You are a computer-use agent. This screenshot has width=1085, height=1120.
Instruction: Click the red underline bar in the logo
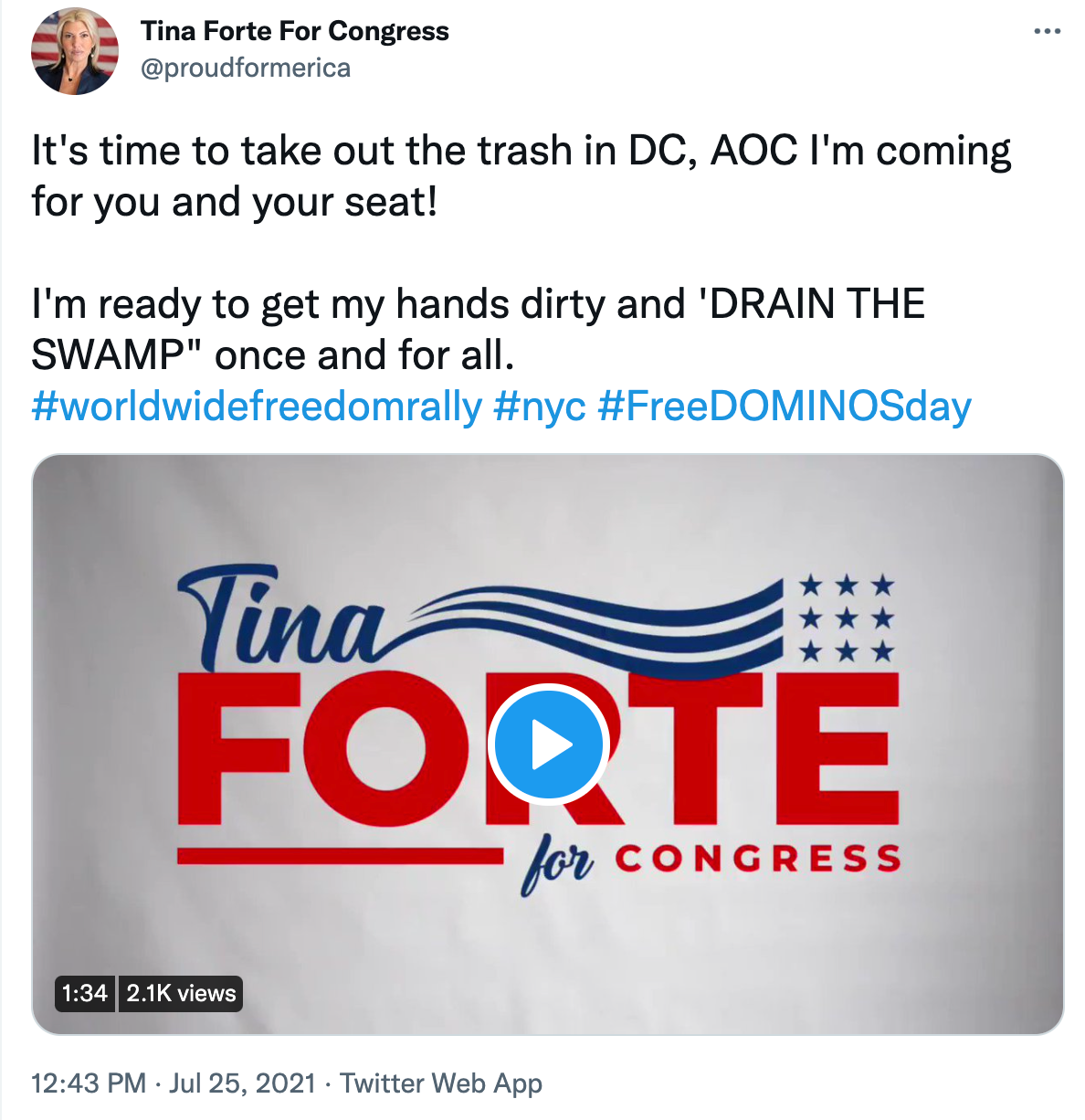pos(340,856)
